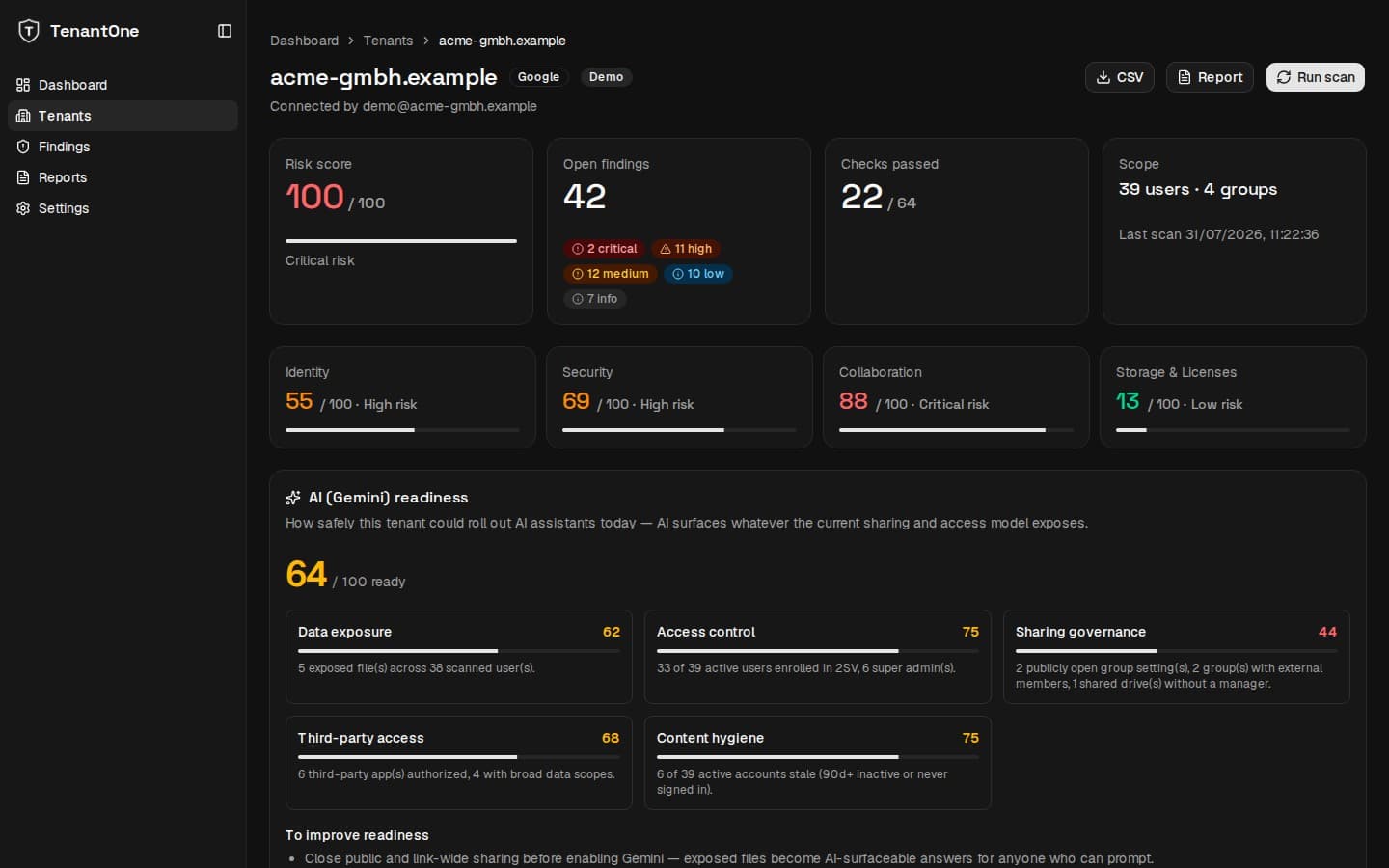Select Tenants in the sidebar
This screenshot has height=868, width=1389.
point(123,116)
